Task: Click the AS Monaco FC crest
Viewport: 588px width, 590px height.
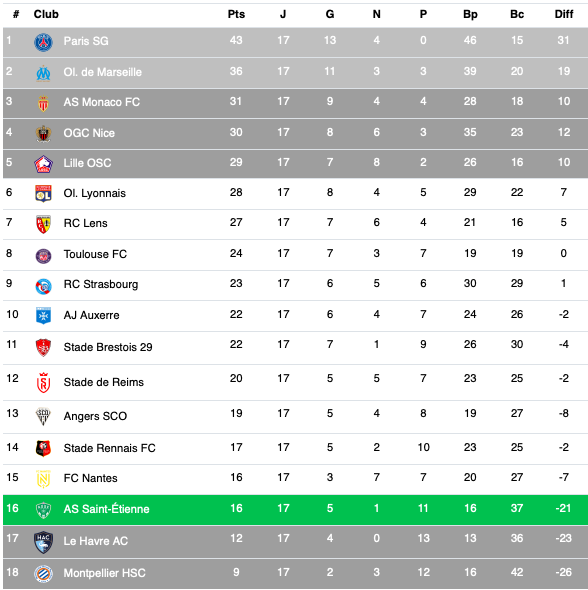Action: (43, 103)
